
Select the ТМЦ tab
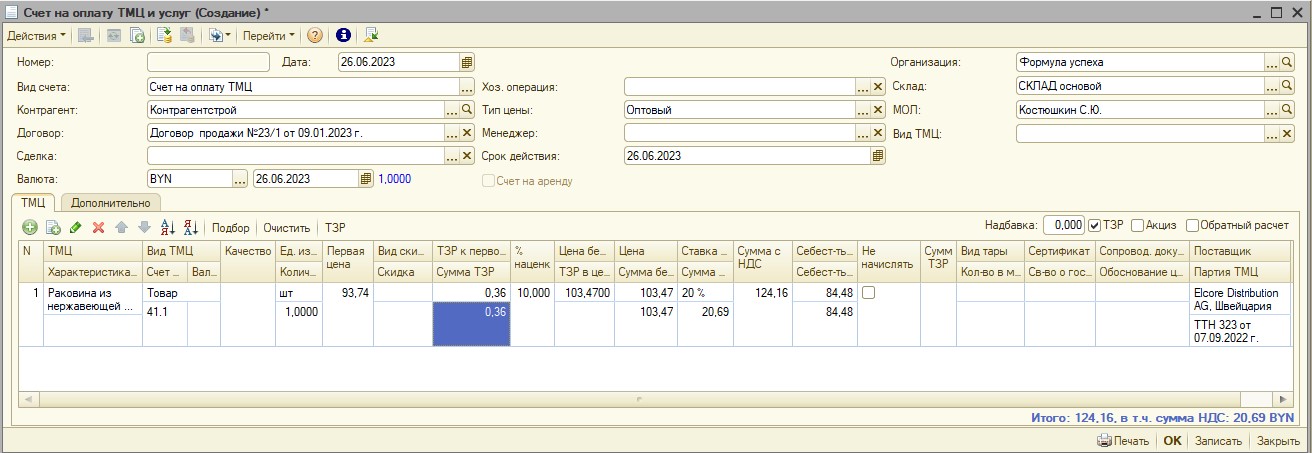click(34, 203)
